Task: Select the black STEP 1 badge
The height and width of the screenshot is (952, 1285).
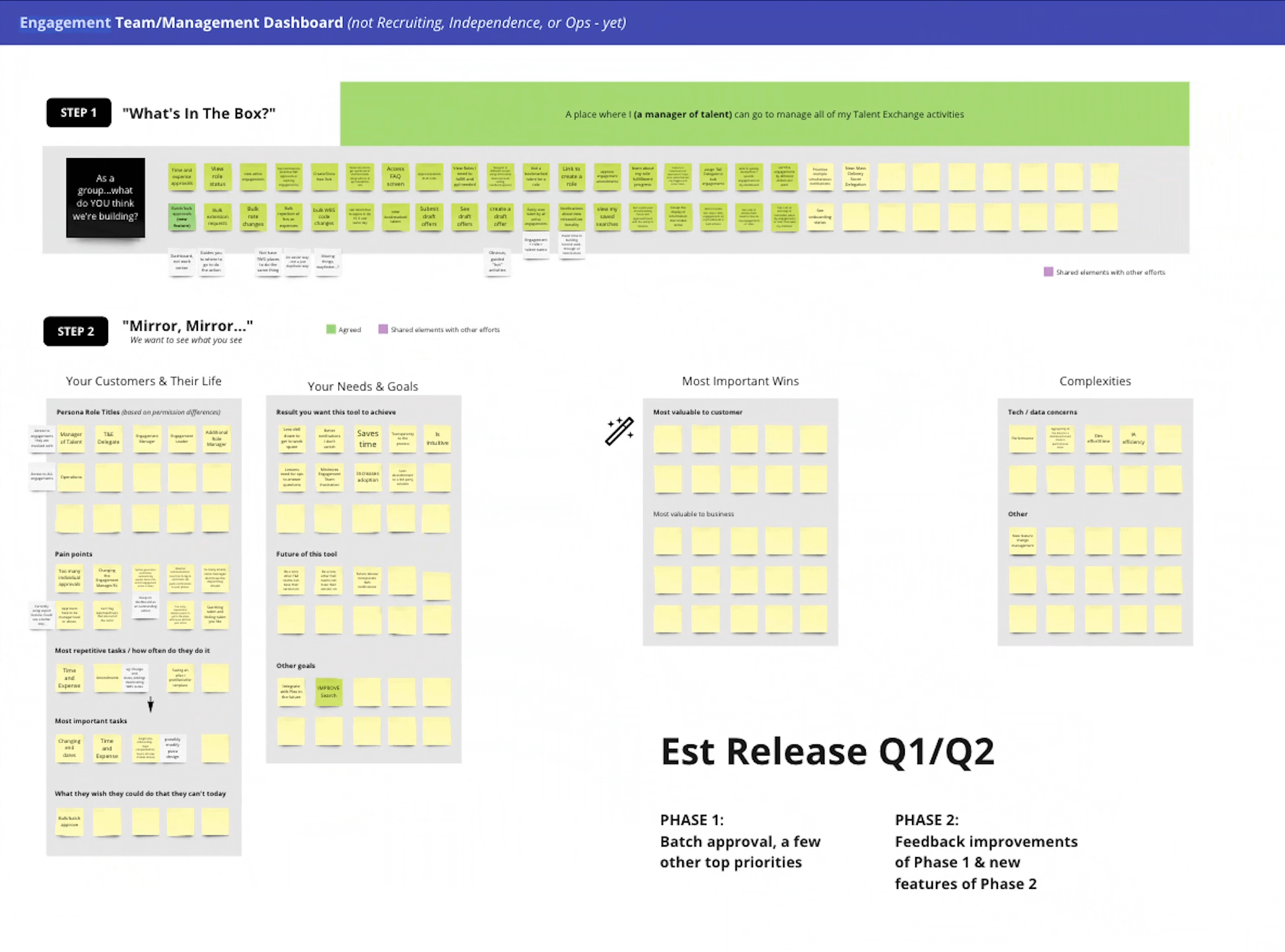Action: [x=79, y=113]
